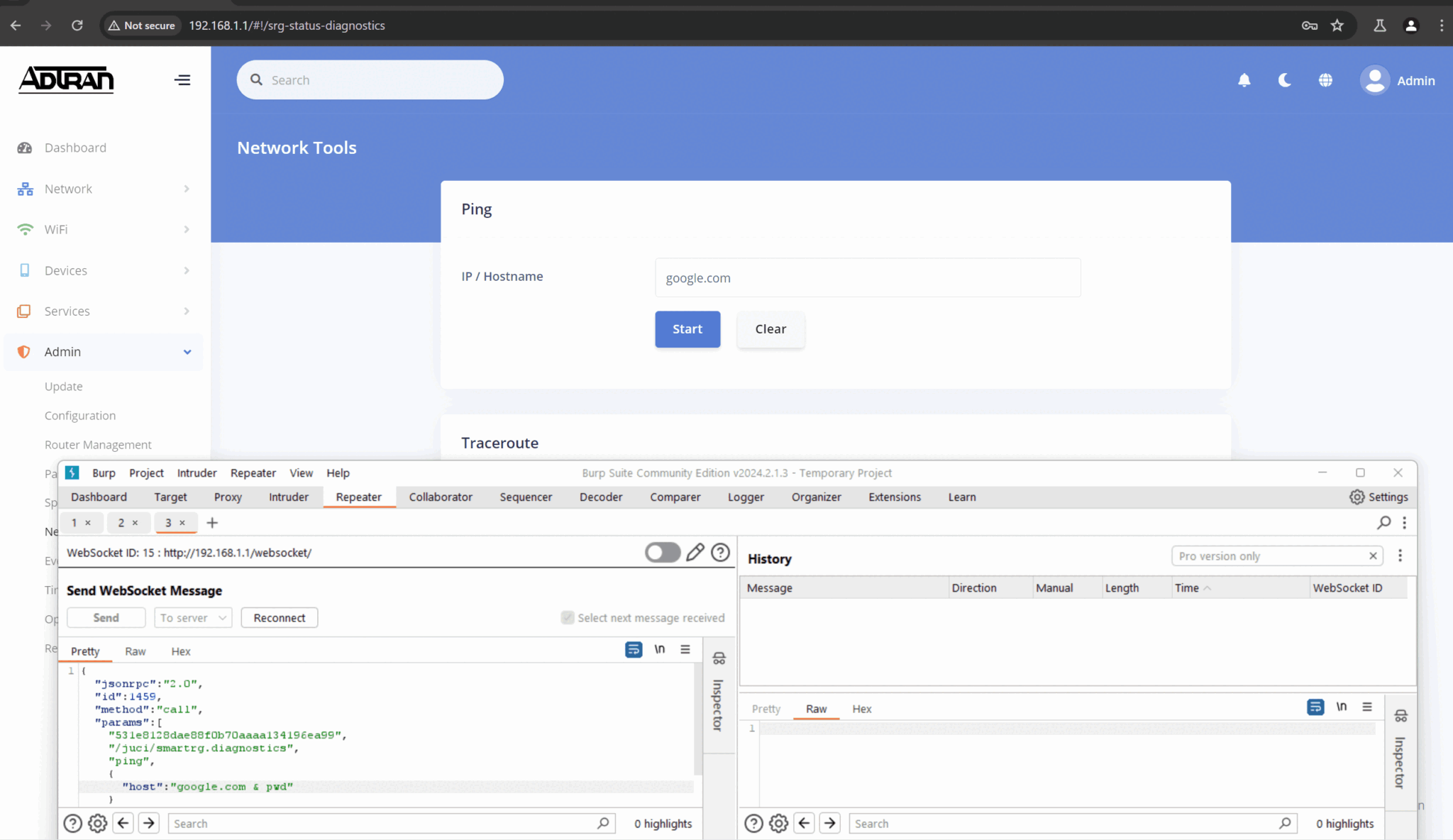Add a new Repeater tab
The width and height of the screenshot is (1453, 840).
tap(212, 523)
